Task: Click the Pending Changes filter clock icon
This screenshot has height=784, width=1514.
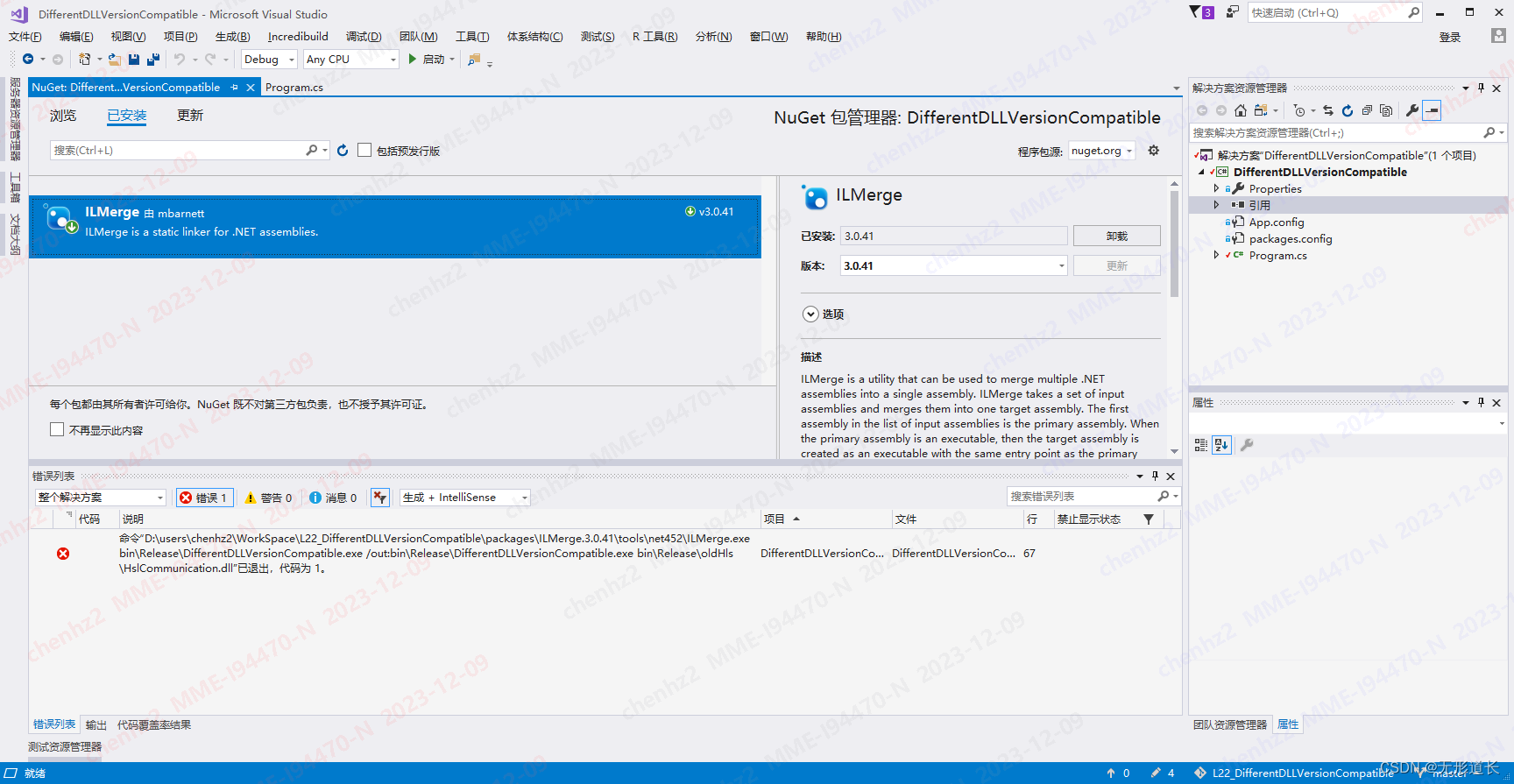Action: 1299,110
